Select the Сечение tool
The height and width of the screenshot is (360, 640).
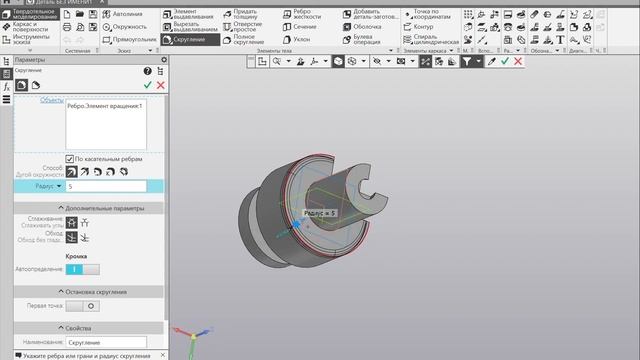(300, 27)
